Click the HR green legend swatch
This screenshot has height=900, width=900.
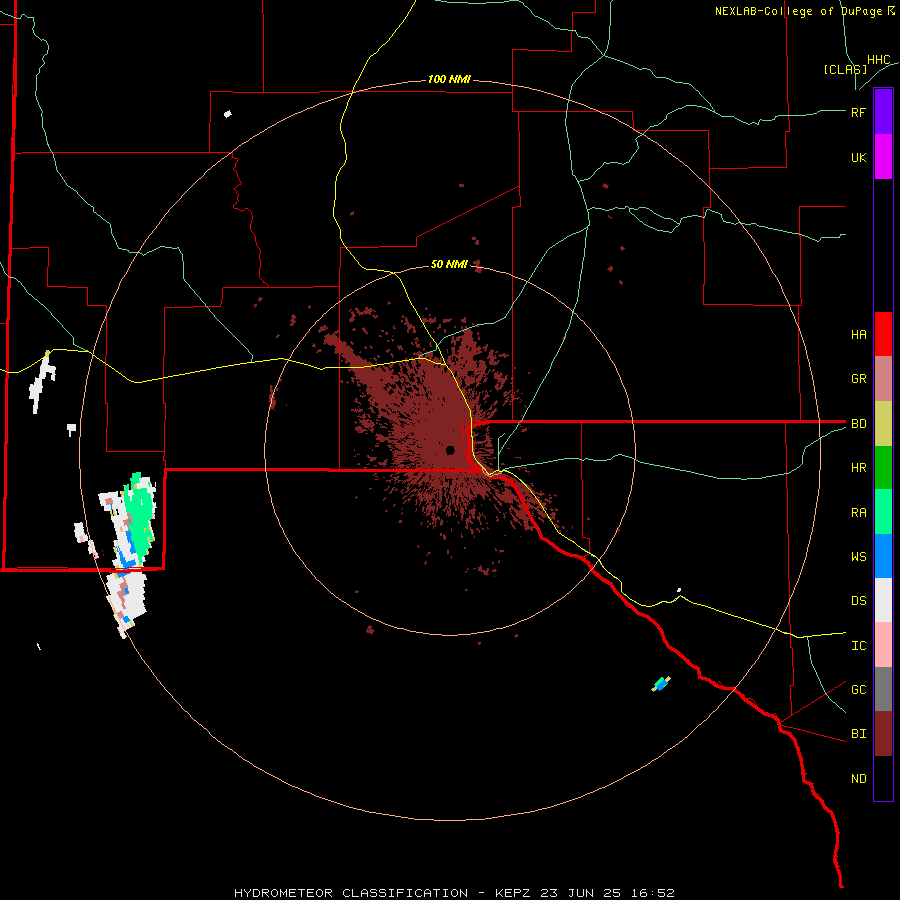[x=883, y=468]
